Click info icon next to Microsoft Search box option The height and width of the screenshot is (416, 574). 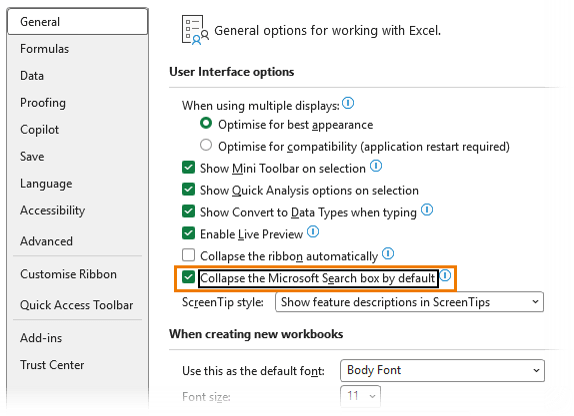pyautogui.click(x=445, y=275)
